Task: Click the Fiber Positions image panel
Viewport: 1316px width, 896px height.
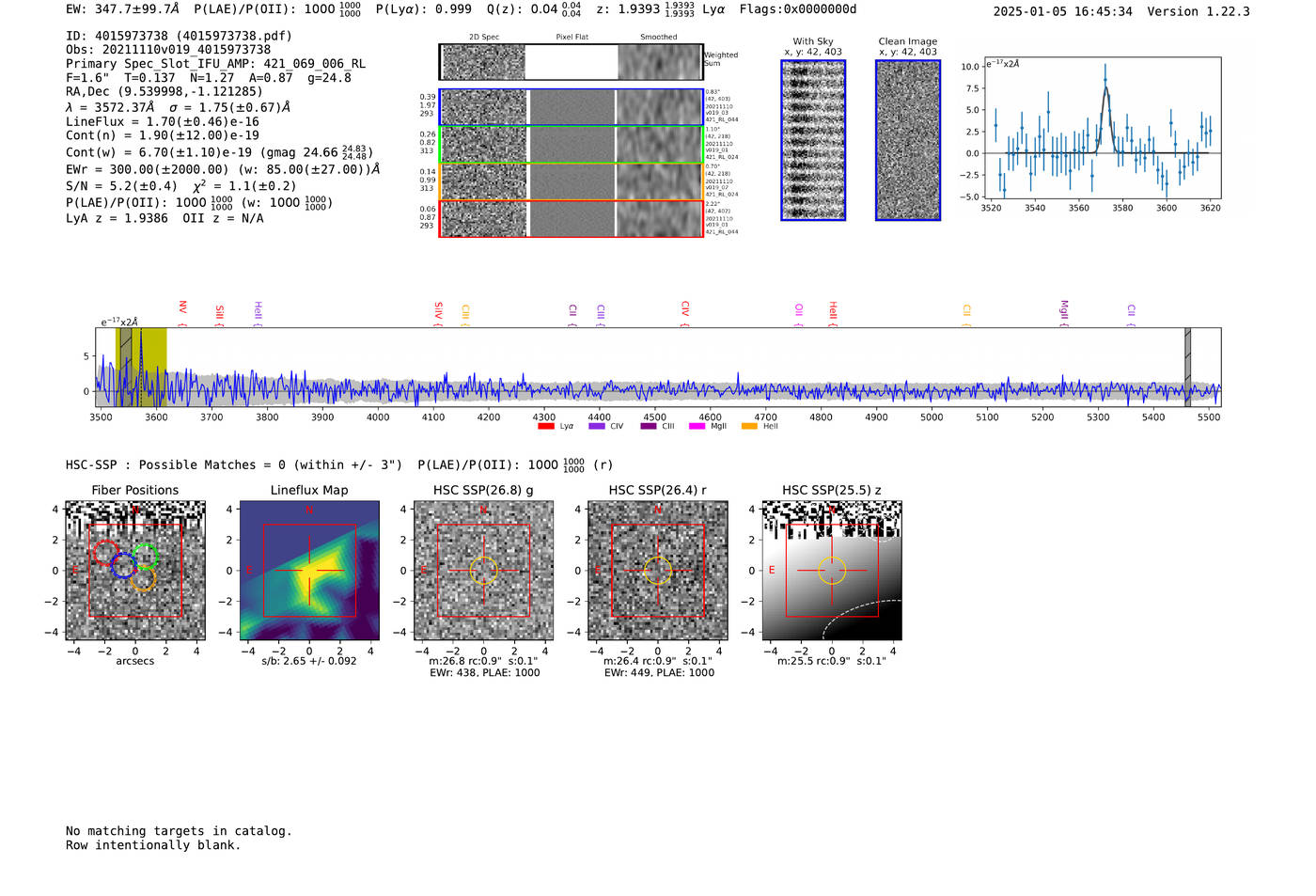Action: [135, 571]
